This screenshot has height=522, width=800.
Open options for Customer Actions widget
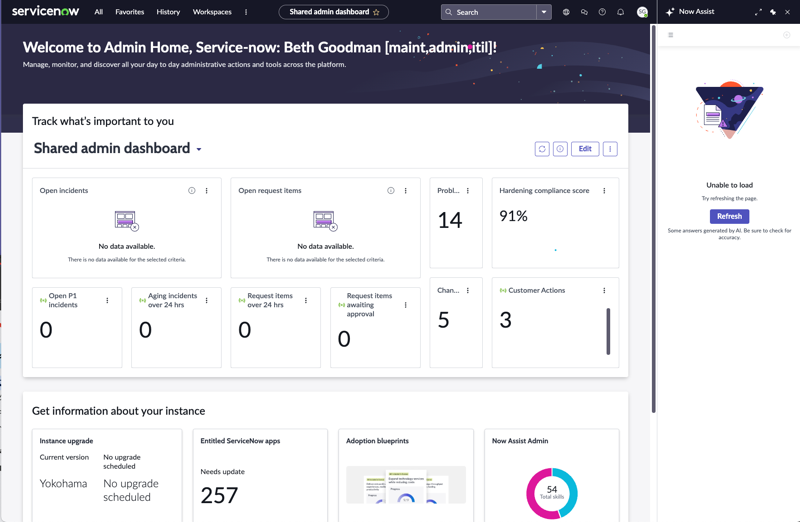tap(604, 290)
